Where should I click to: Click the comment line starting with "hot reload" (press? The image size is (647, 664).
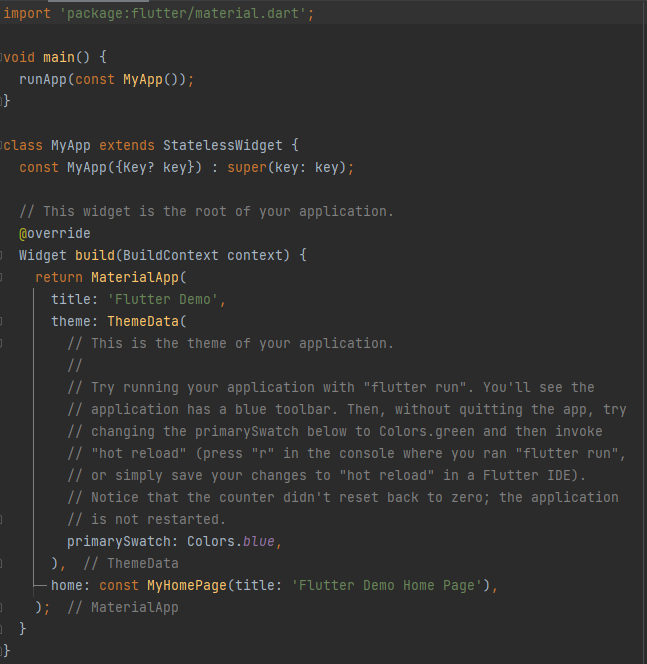(347, 454)
